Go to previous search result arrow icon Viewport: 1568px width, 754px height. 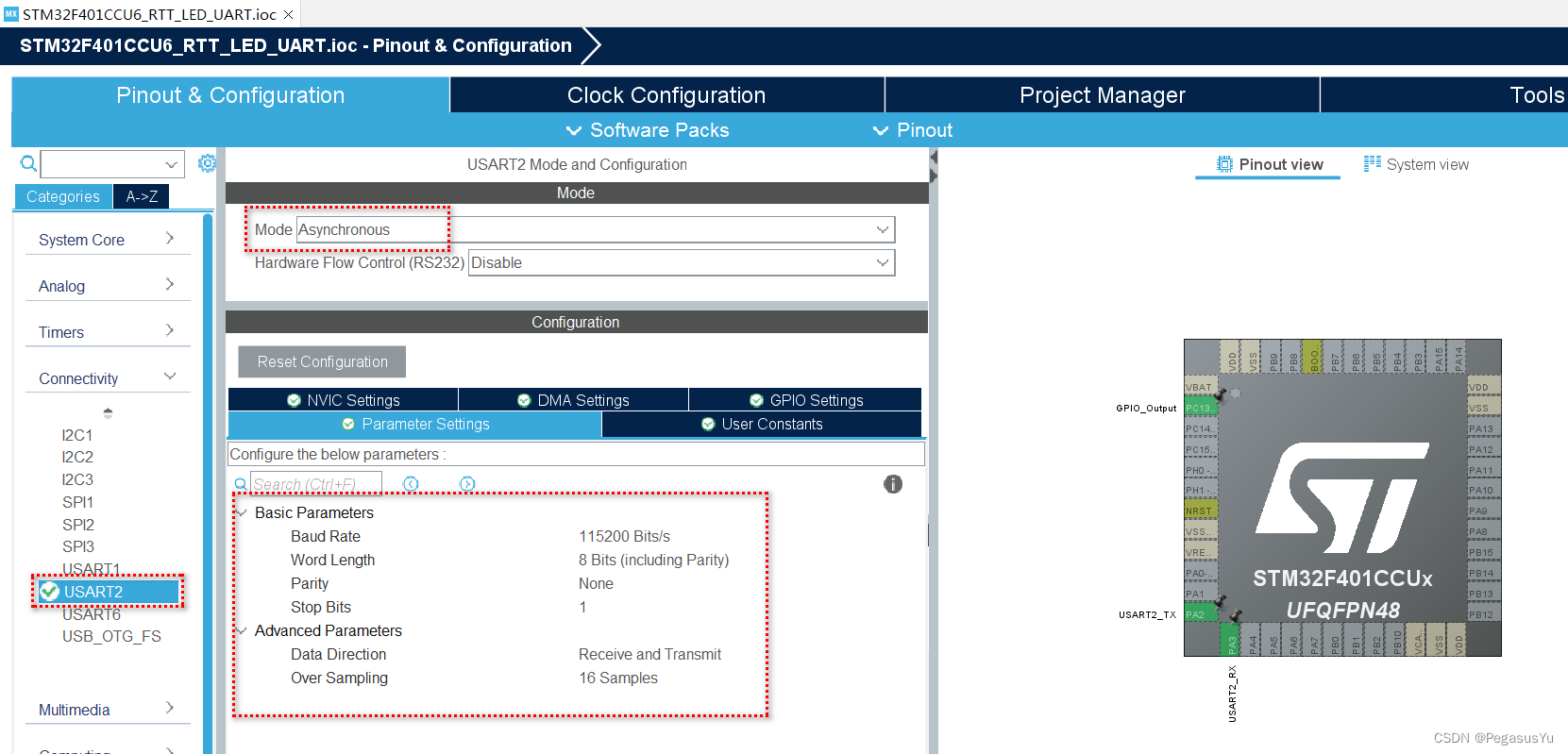411,483
